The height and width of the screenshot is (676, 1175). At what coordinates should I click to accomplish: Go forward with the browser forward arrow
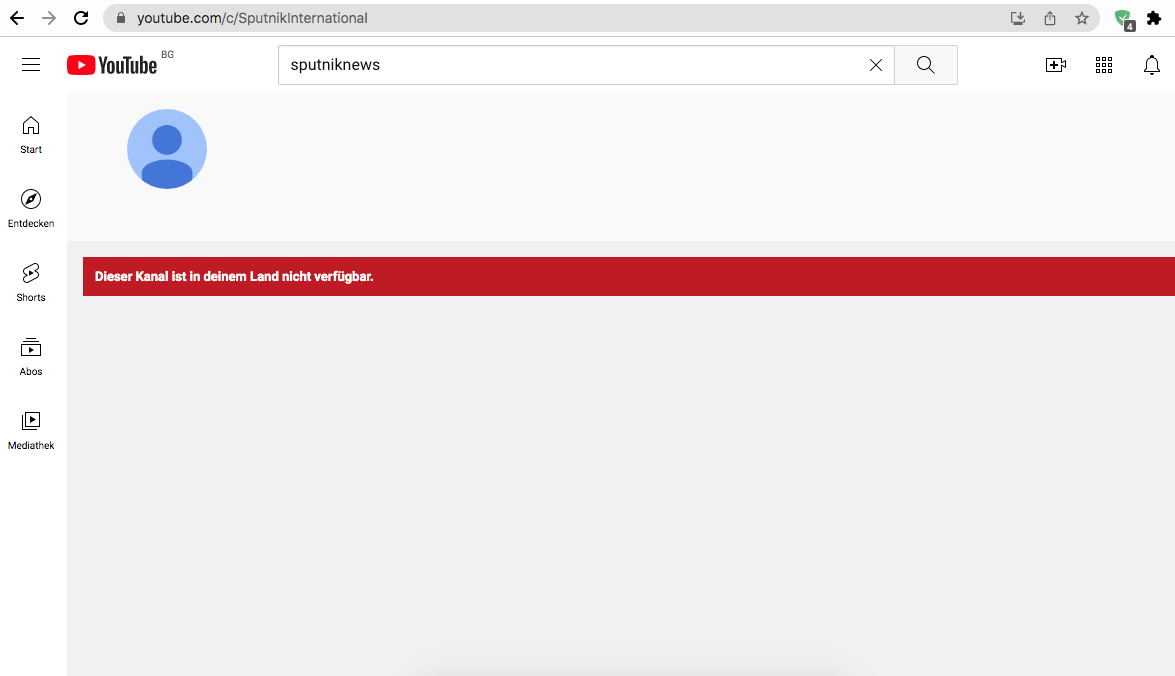click(49, 18)
